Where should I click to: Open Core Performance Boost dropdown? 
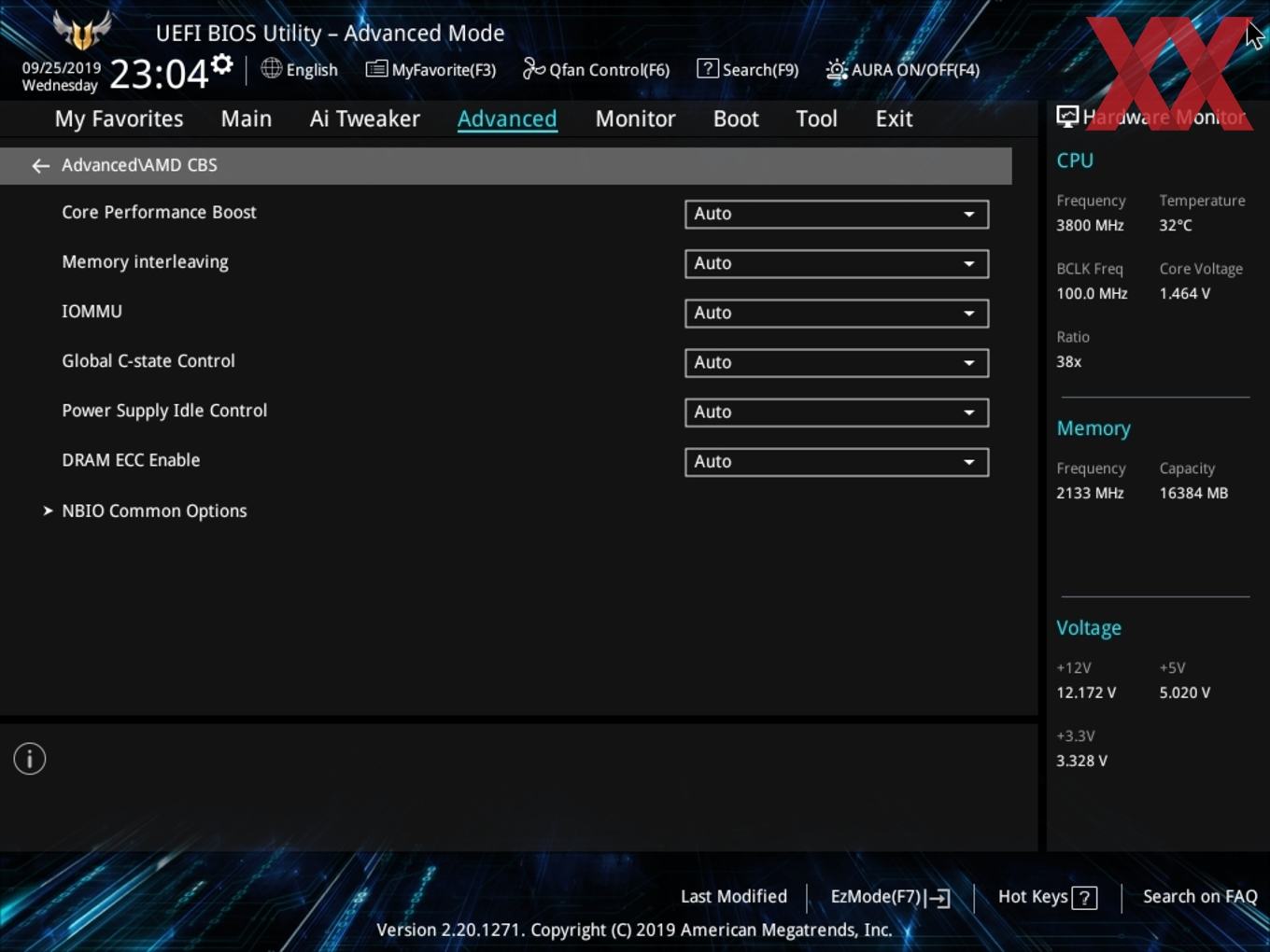pos(837,214)
